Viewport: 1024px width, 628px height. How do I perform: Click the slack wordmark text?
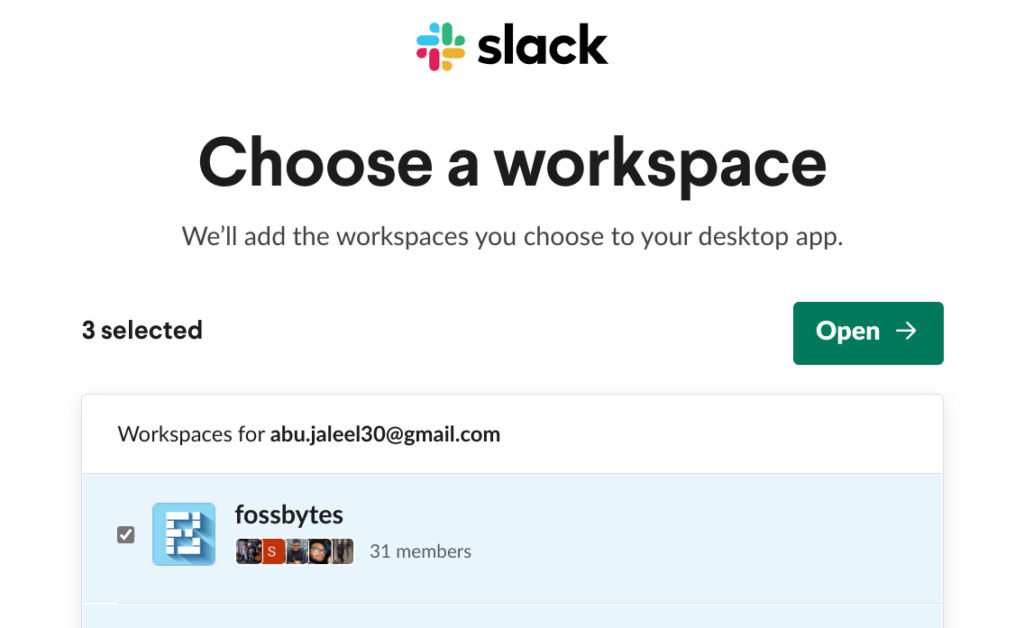pyautogui.click(x=543, y=46)
